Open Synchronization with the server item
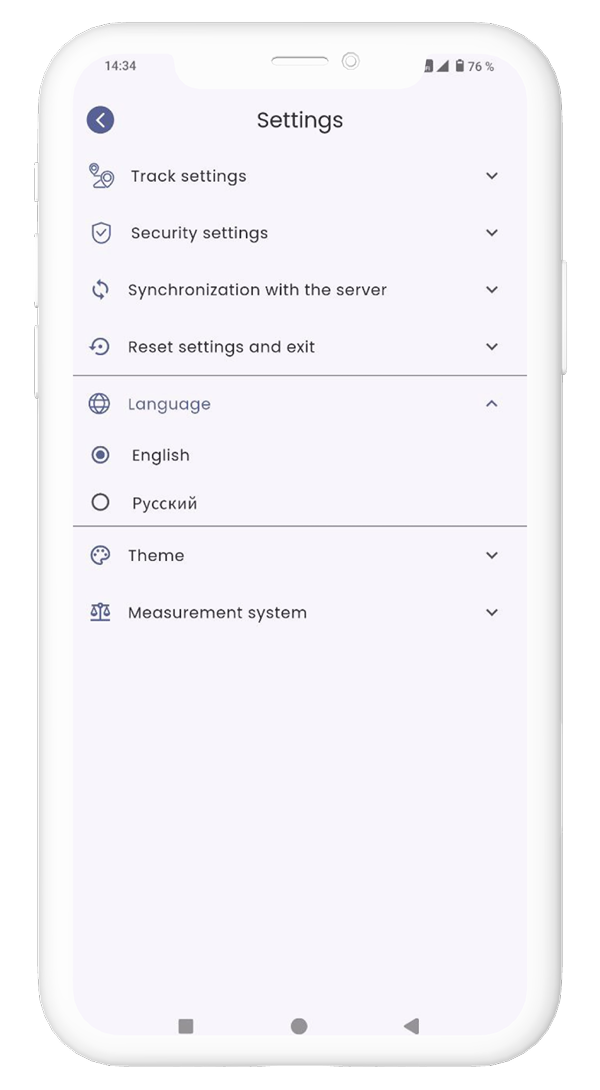 click(x=257, y=290)
